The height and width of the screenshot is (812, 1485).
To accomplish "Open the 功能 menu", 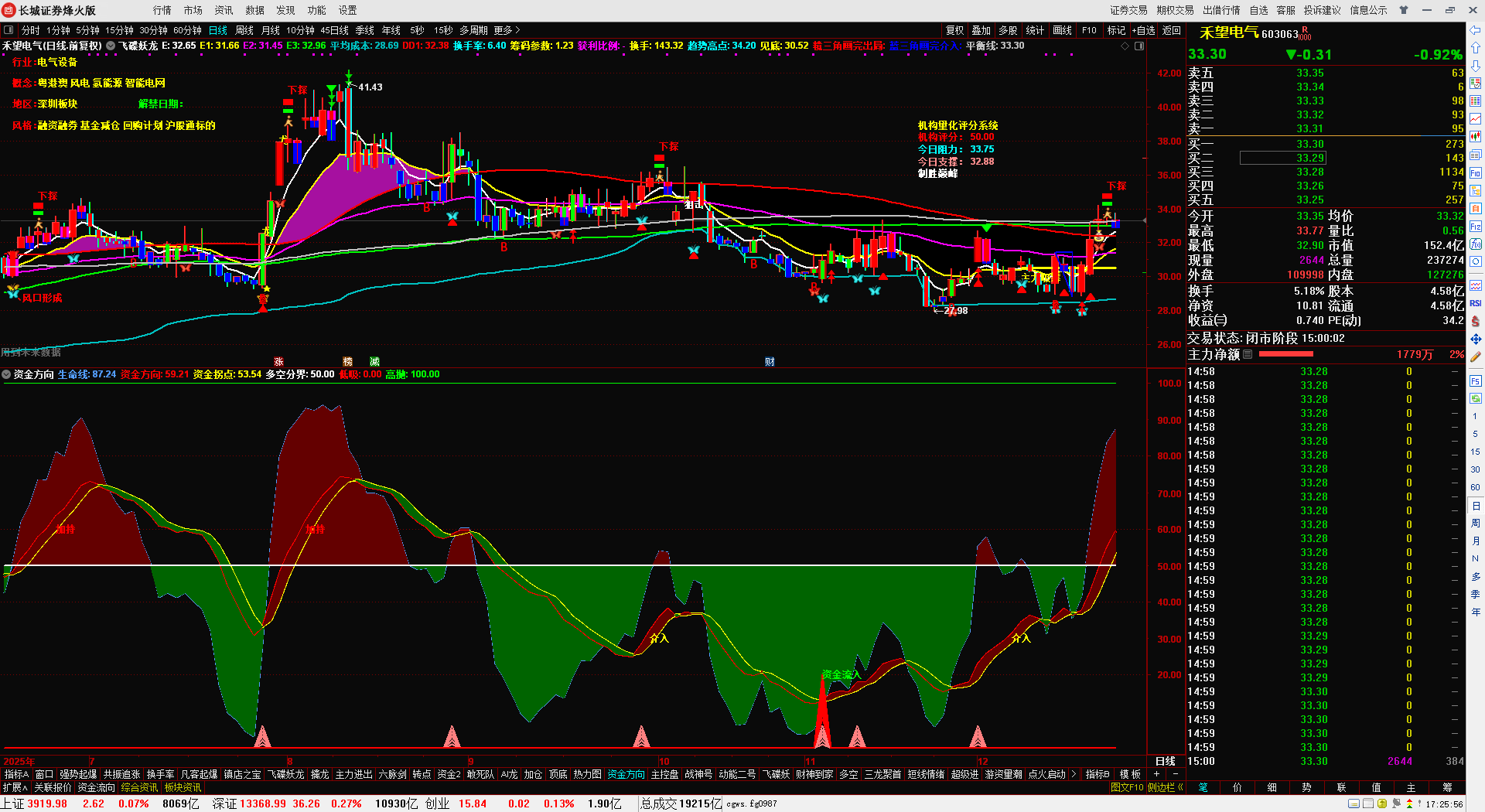I will 316,10.
